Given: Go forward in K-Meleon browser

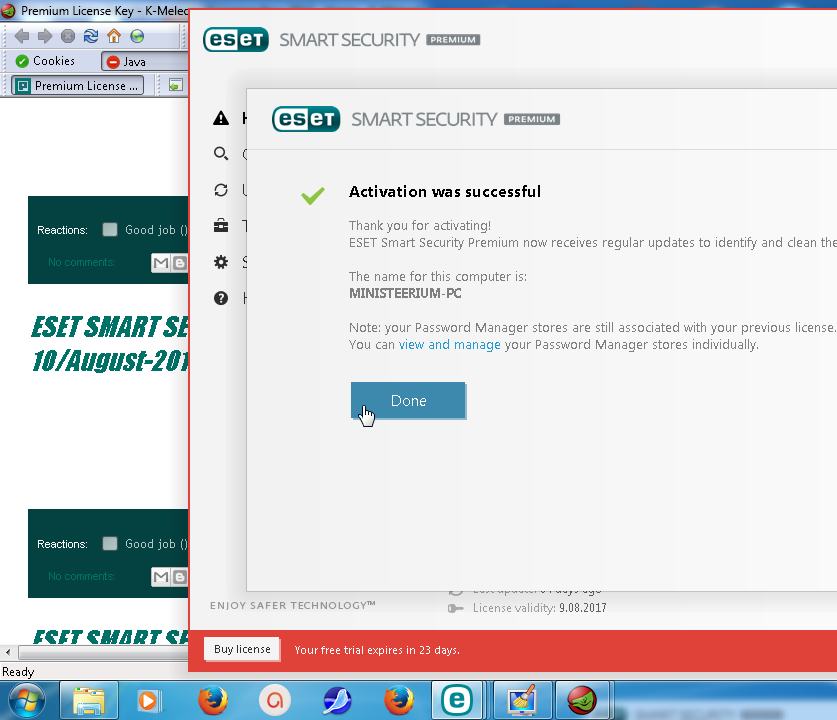Looking at the screenshot, I should coord(45,36).
